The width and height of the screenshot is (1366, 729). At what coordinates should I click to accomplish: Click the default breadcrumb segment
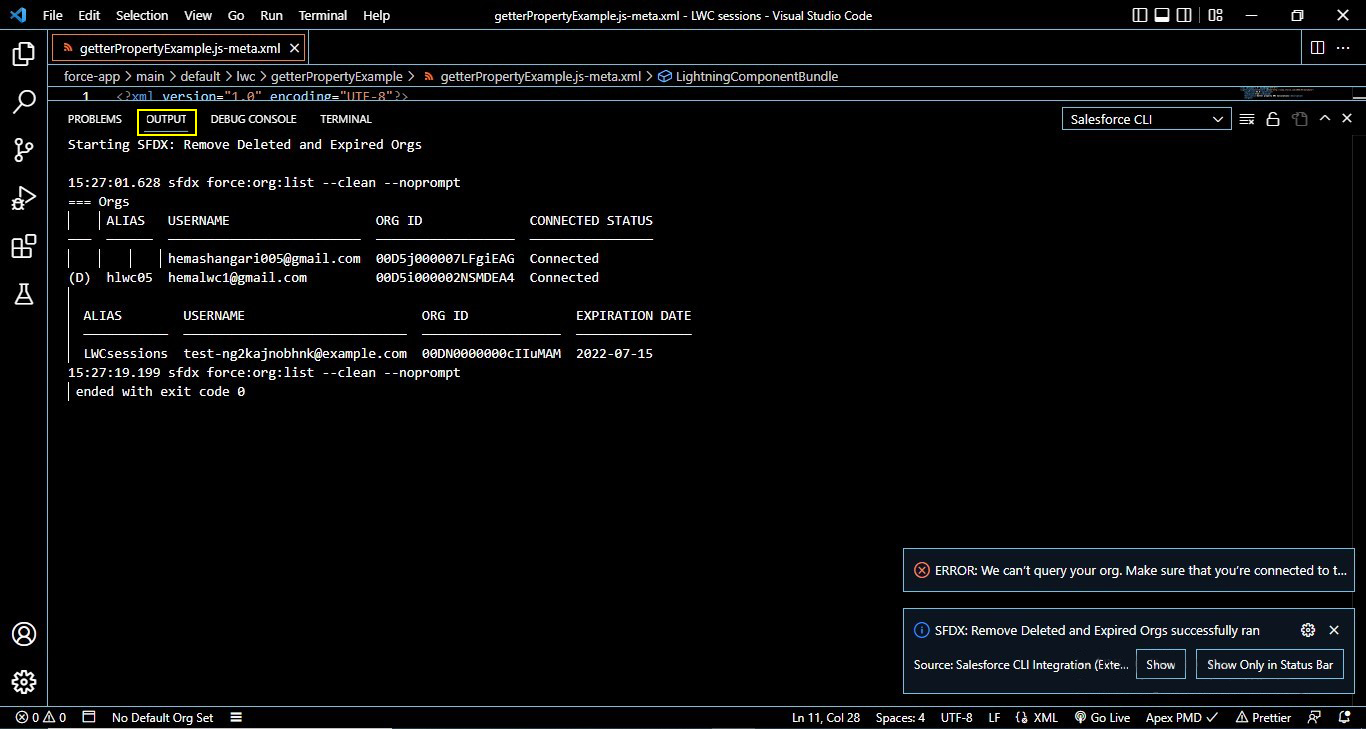click(200, 76)
